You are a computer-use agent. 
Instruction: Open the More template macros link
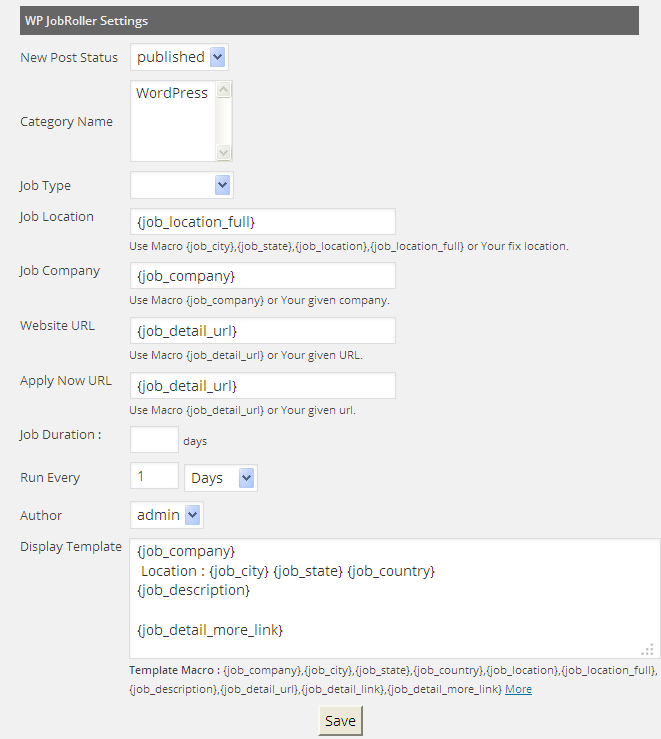click(518, 689)
